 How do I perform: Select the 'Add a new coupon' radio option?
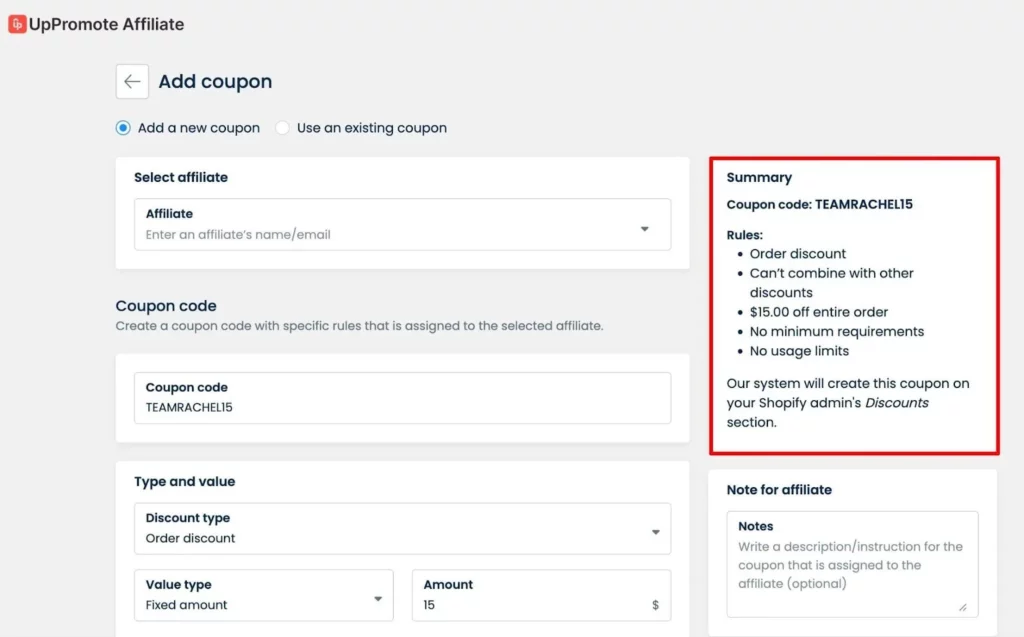point(123,128)
